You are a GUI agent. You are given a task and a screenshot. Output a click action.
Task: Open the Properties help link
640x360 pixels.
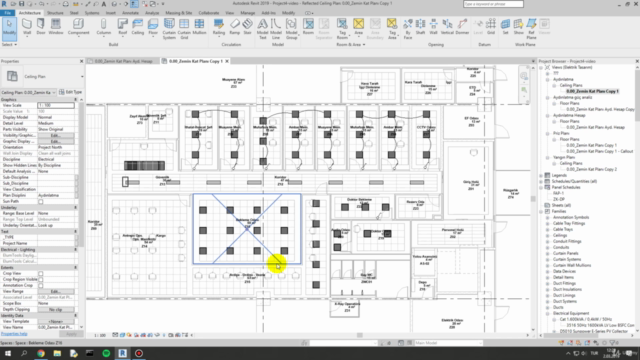(14, 334)
